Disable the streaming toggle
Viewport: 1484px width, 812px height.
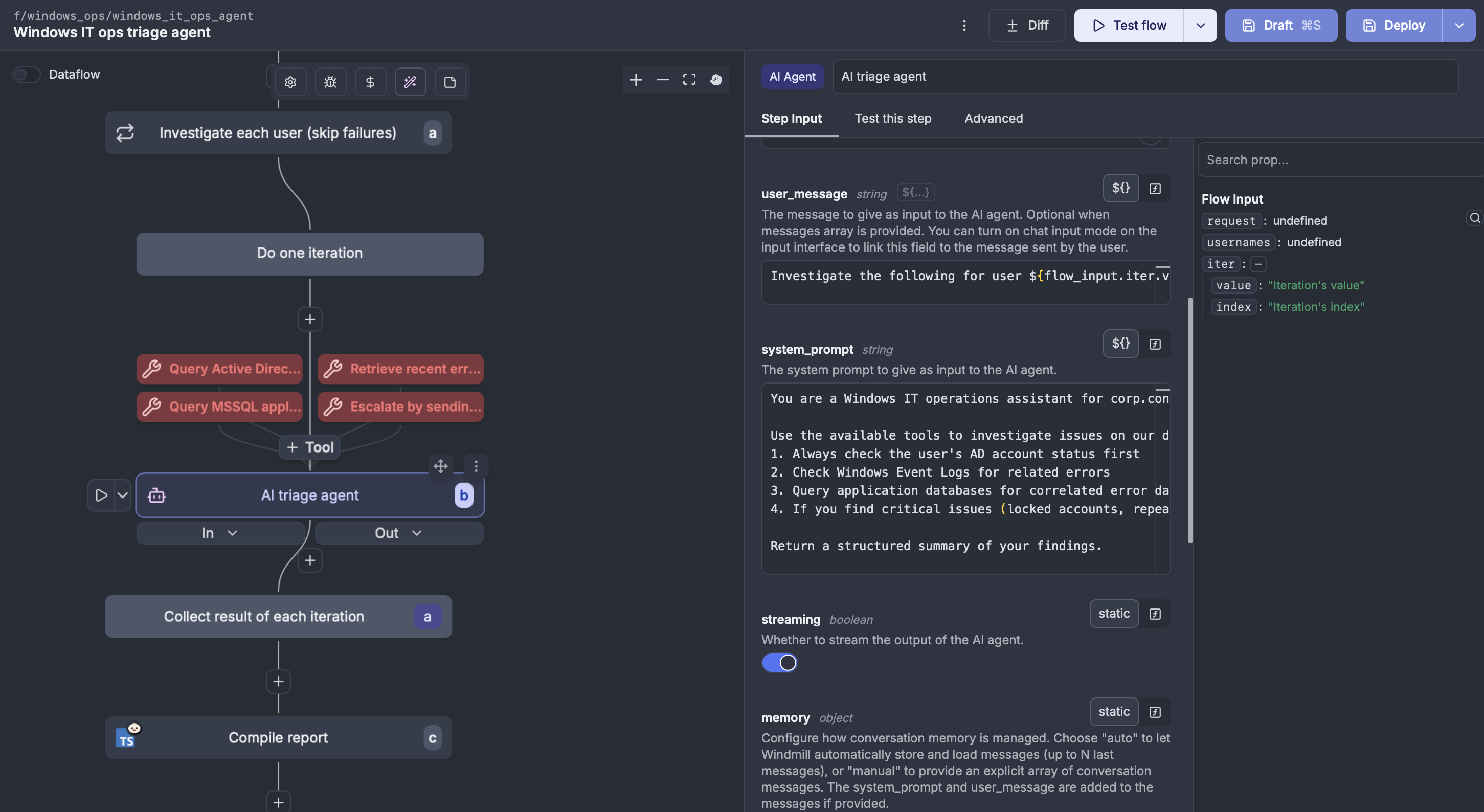pyautogui.click(x=779, y=663)
